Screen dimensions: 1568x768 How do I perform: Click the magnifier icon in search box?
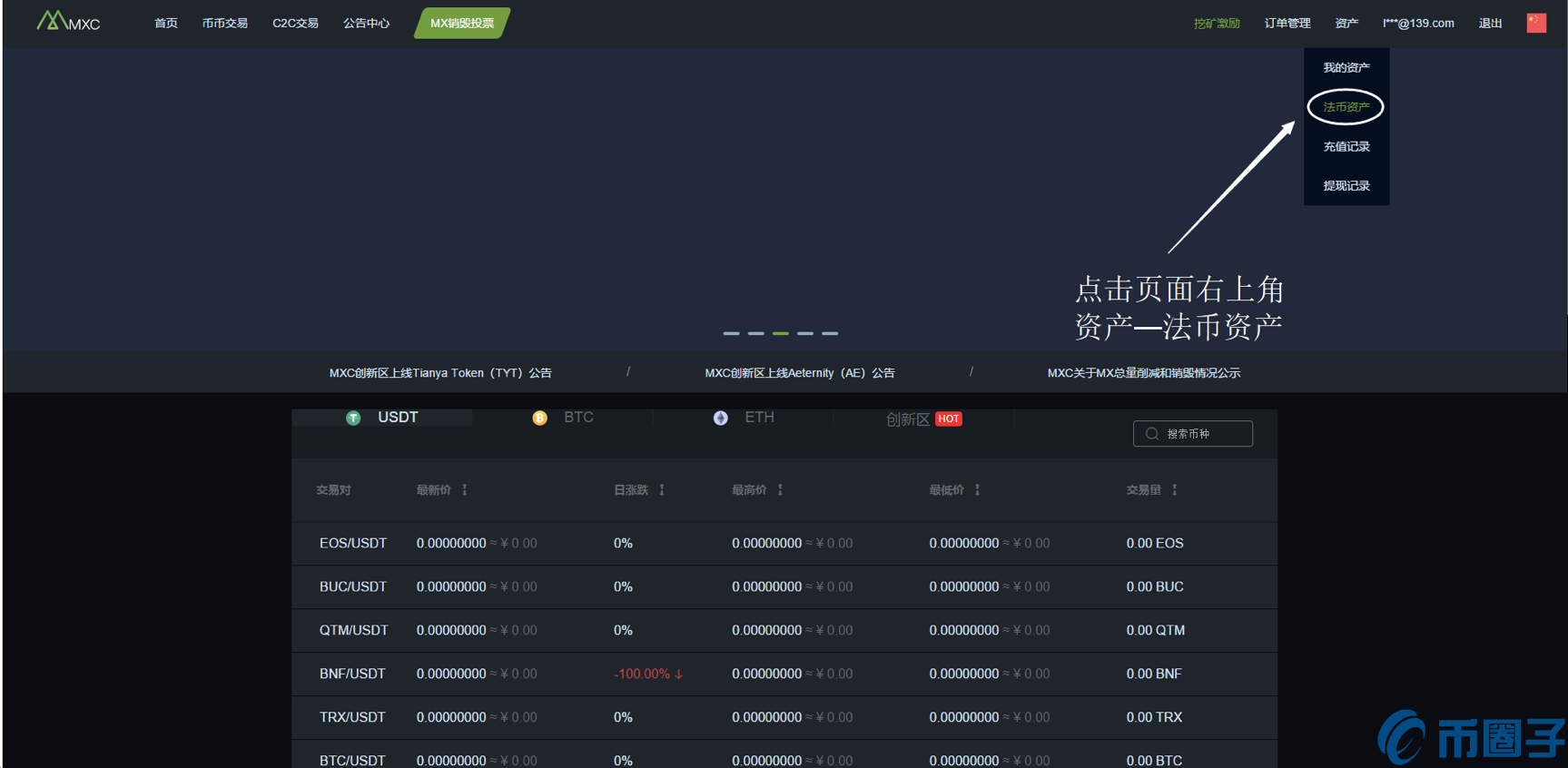(x=1151, y=434)
